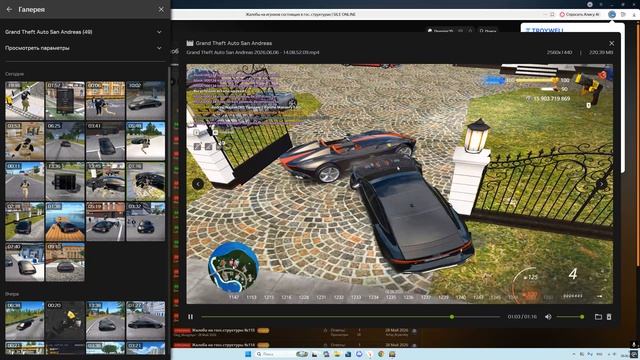Open the clip showing car on wooden pier
Image resolution: width=640 pixels, height=360 pixels.
[65, 222]
